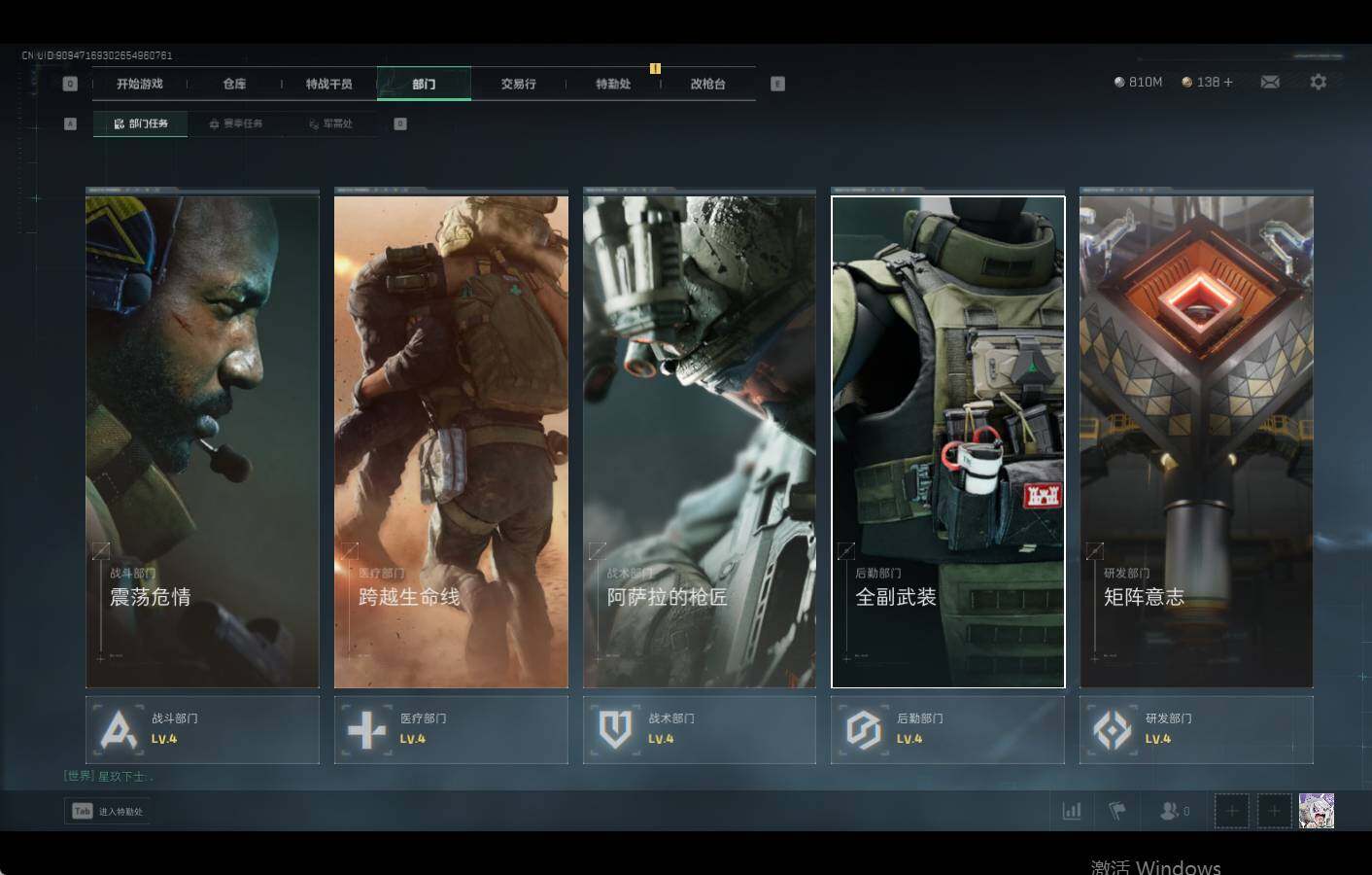Screen dimensions: 1372x875
Task: Open the friends list icon
Action: tap(1169, 811)
